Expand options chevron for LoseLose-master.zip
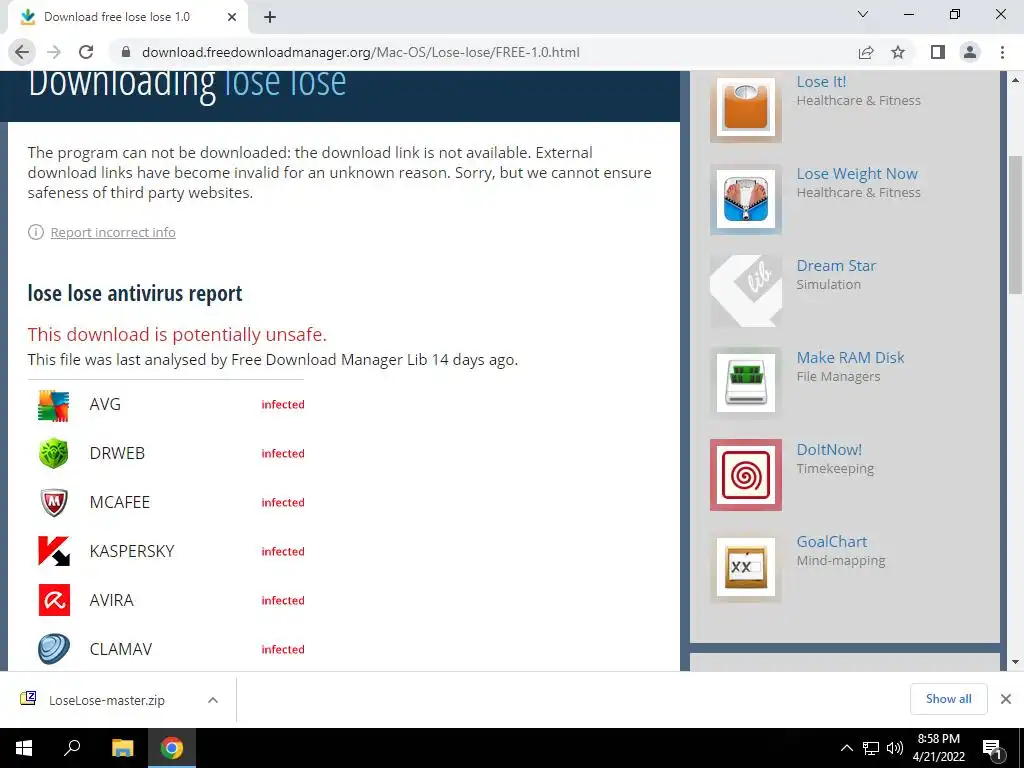Image resolution: width=1024 pixels, height=768 pixels. click(213, 700)
